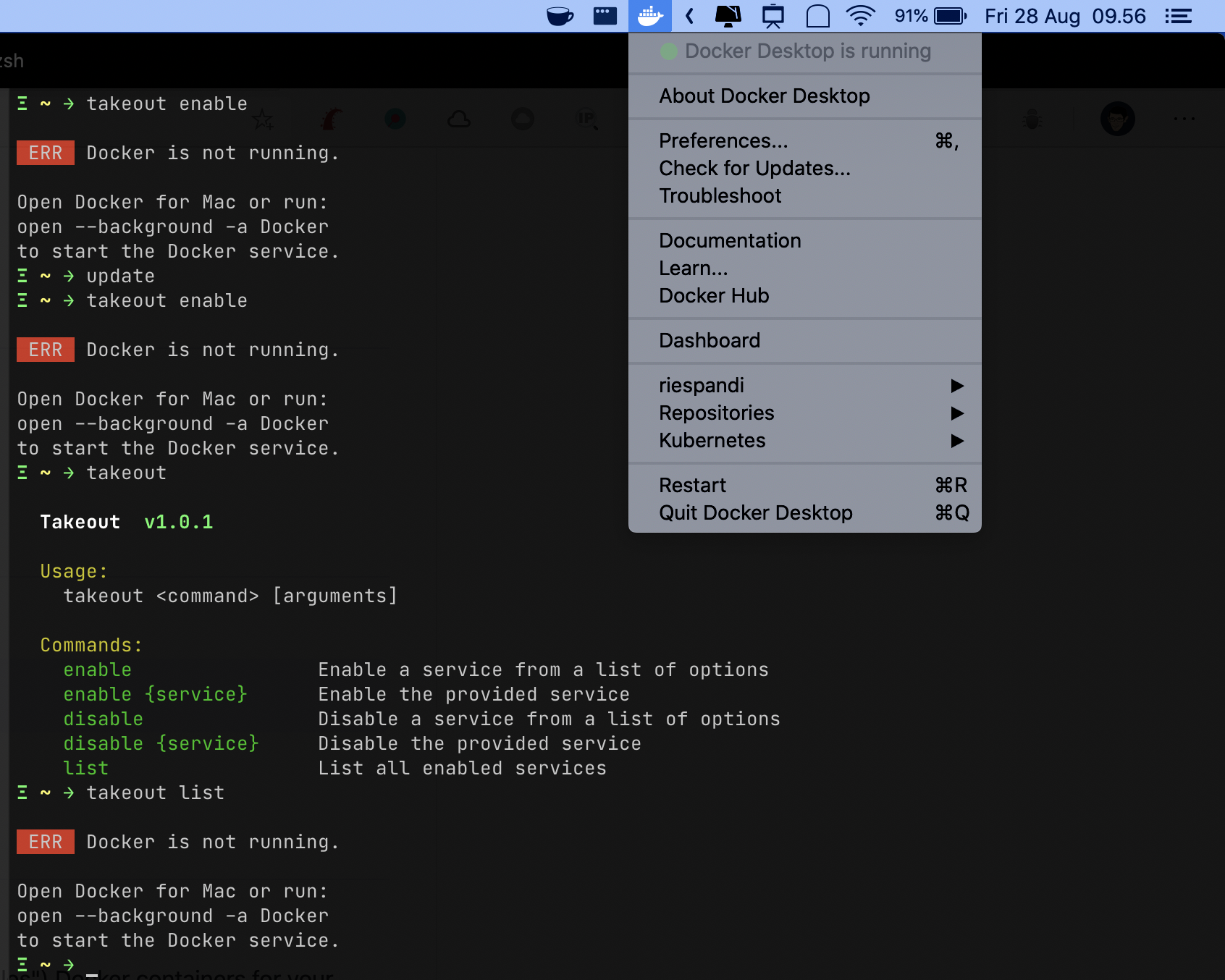Click the Docker whale menu bar icon
The width and height of the screenshot is (1225, 980).
point(650,16)
